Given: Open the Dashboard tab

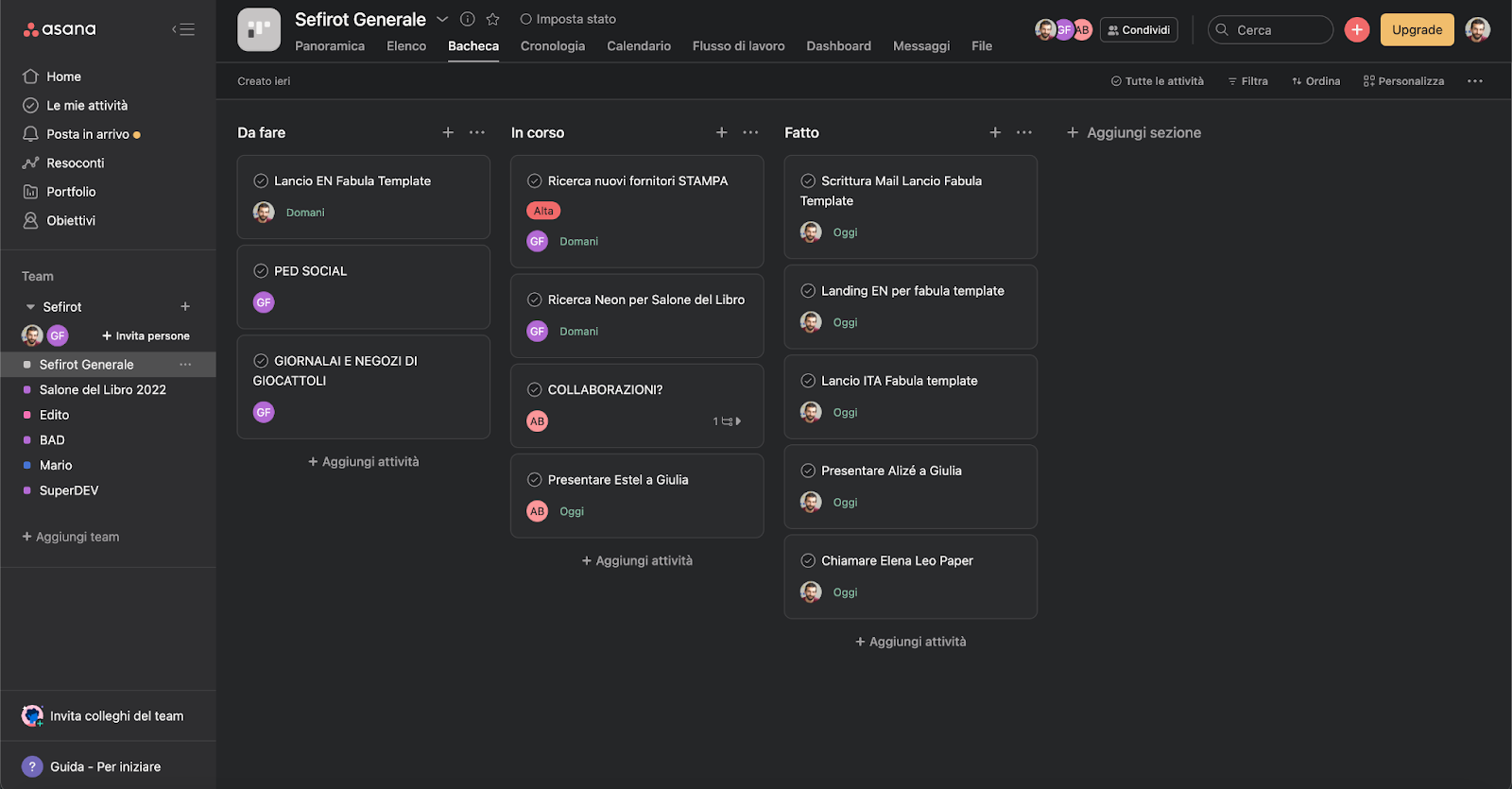Looking at the screenshot, I should (x=838, y=46).
